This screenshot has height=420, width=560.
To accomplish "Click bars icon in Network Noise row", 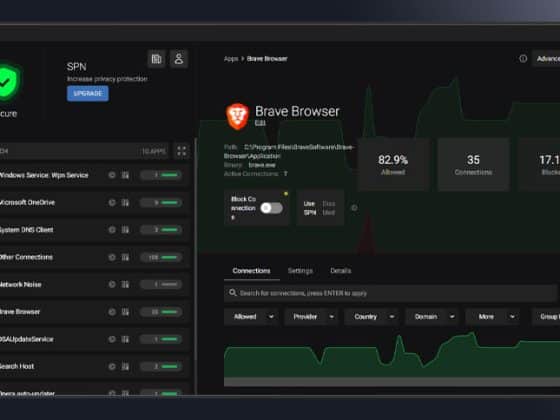I will click(125, 284).
